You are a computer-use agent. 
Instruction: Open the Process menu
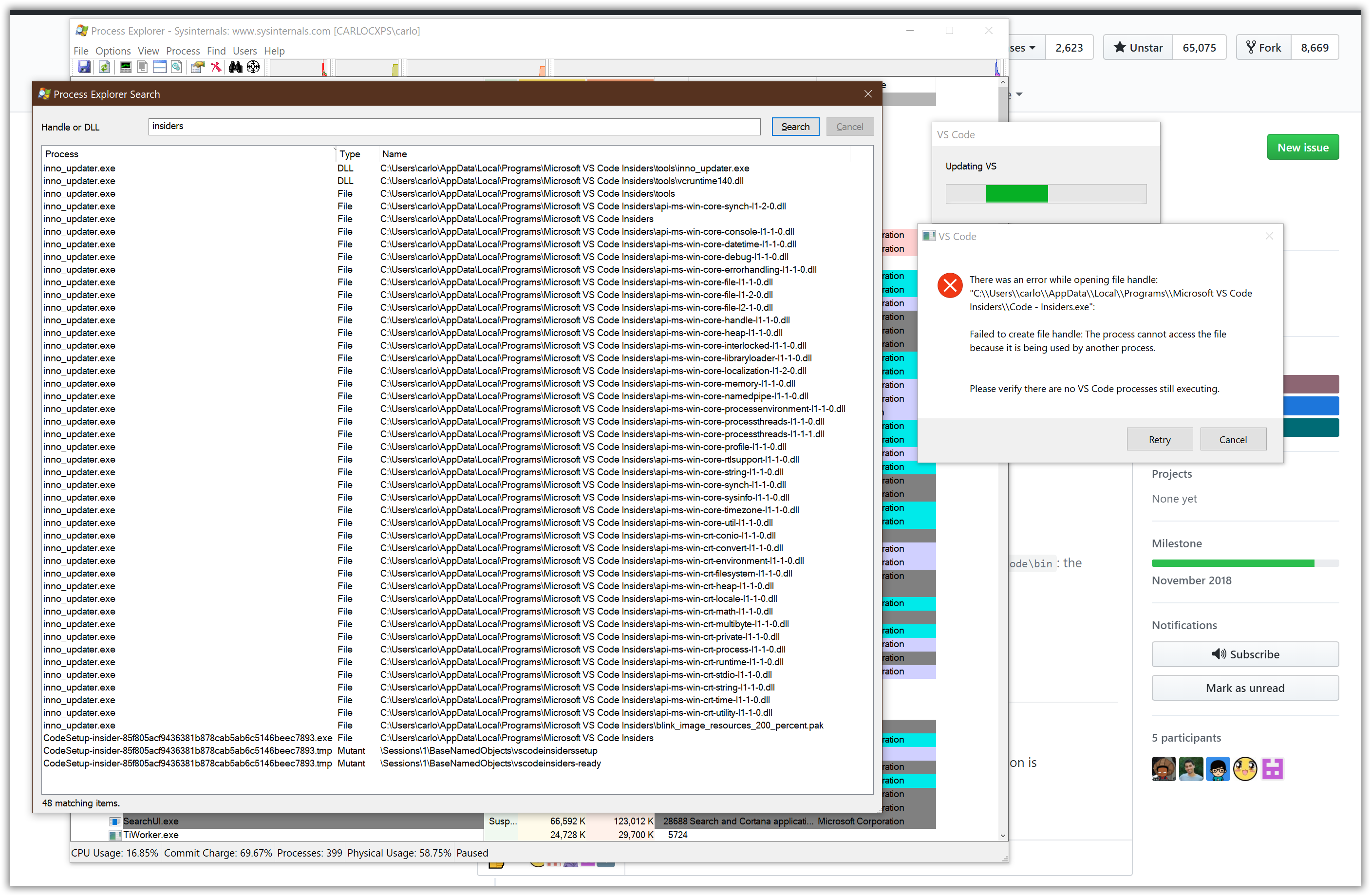pyautogui.click(x=183, y=51)
